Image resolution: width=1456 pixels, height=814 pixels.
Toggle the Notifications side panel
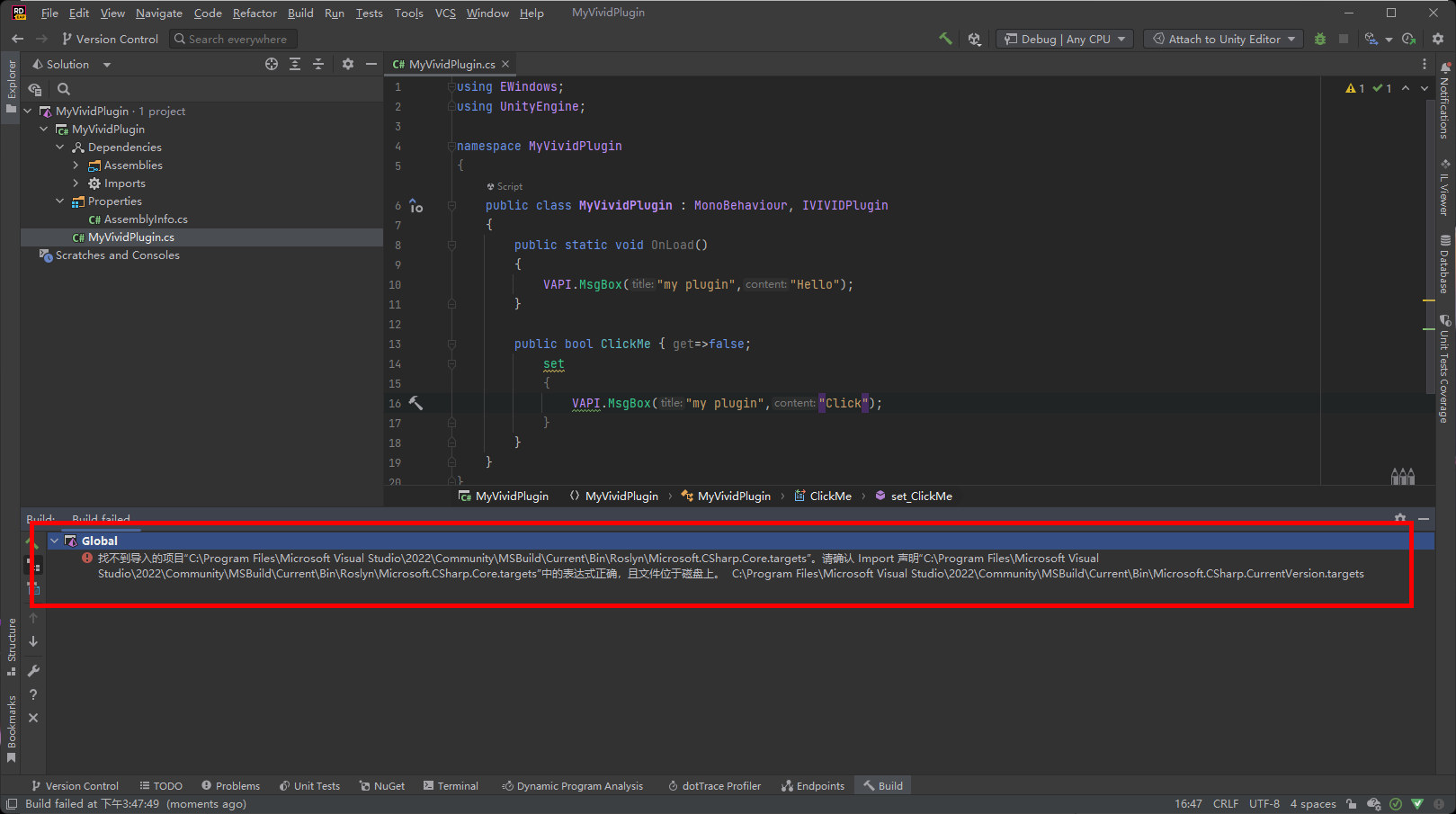(x=1445, y=101)
